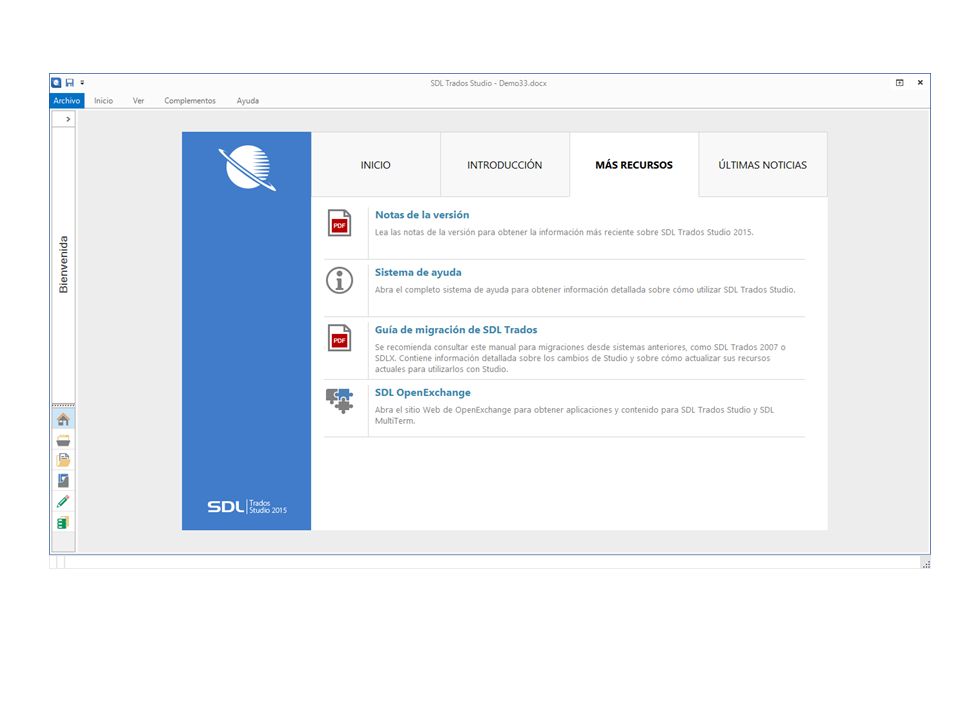This screenshot has height=720, width=960.
Task: Open the Complementos ribbon tab
Action: pyautogui.click(x=190, y=100)
